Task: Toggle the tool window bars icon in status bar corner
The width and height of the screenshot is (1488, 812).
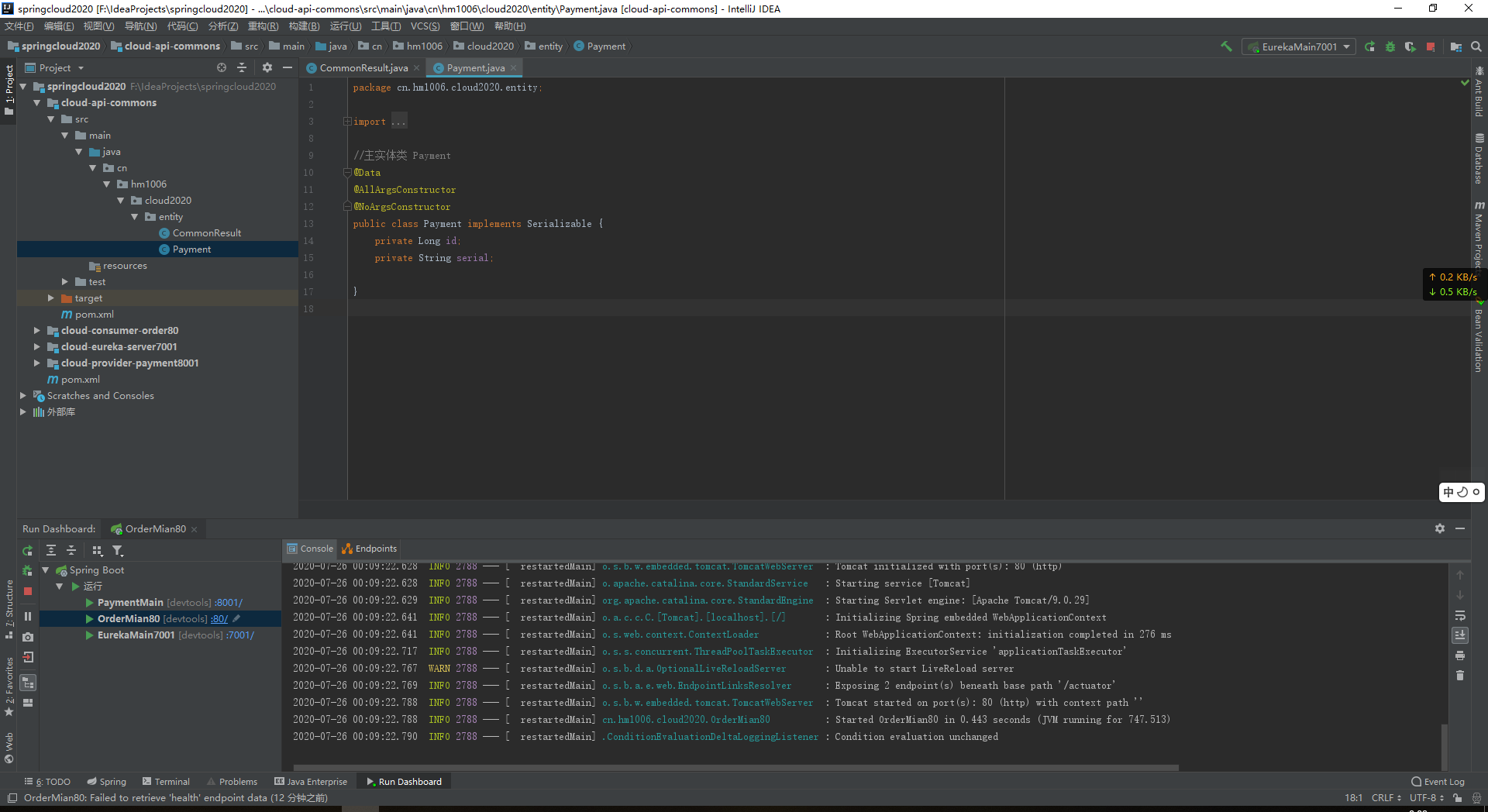Action: coord(12,798)
